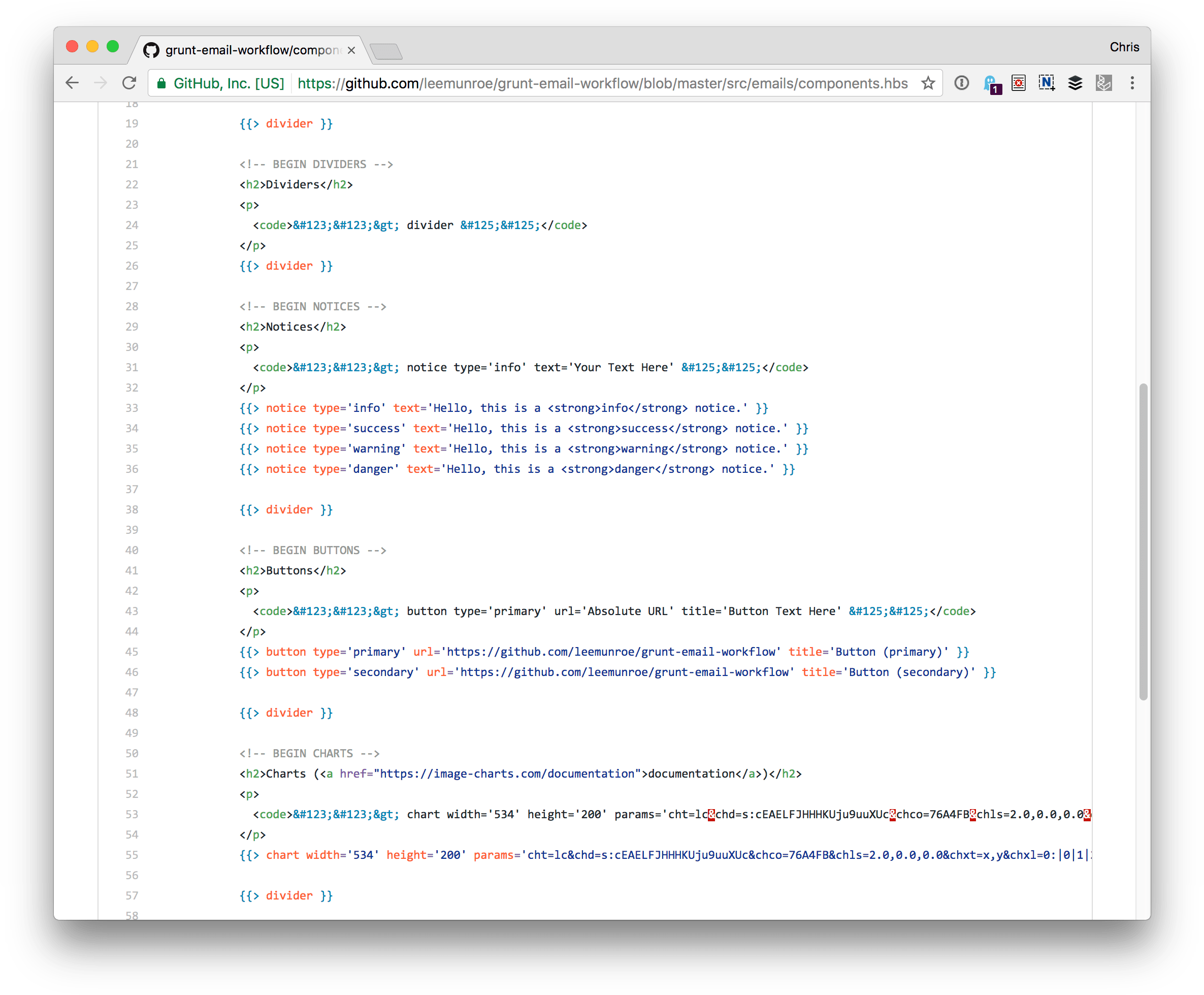
Task: Click the notice type='success' partial line
Action: point(524,428)
